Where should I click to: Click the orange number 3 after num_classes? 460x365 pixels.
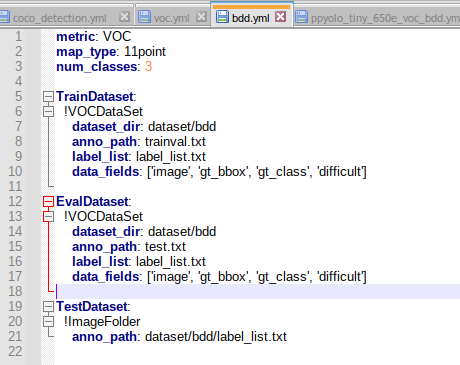coord(148,67)
